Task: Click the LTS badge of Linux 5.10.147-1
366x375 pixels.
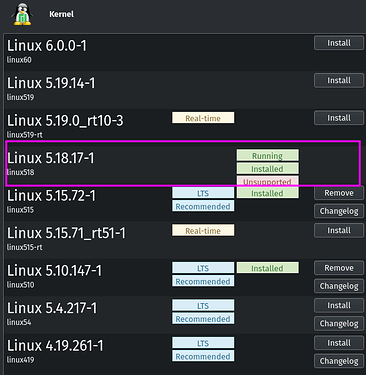Action: coord(203,268)
